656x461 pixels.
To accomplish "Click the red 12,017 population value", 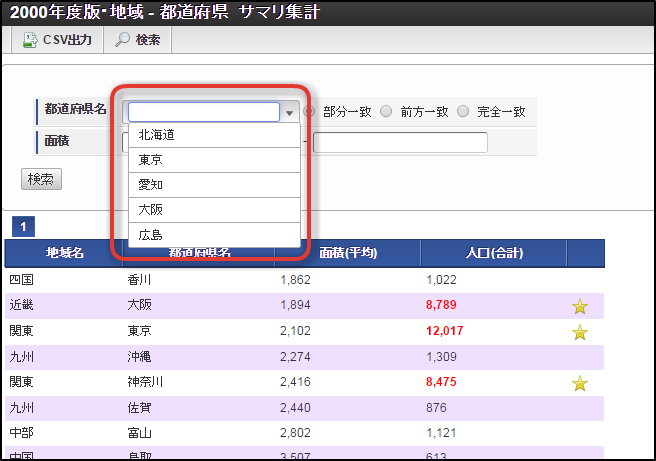I will coord(445,331).
